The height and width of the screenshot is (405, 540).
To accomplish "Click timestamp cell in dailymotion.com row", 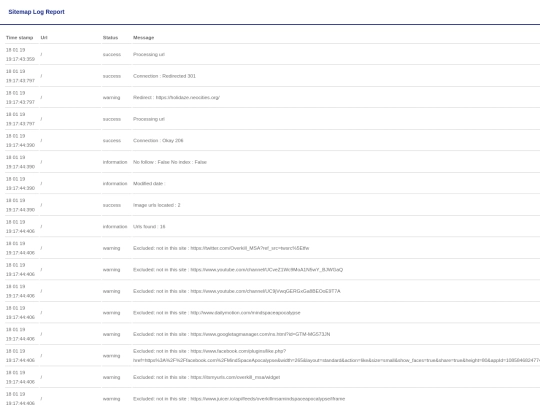I will pos(20,313).
